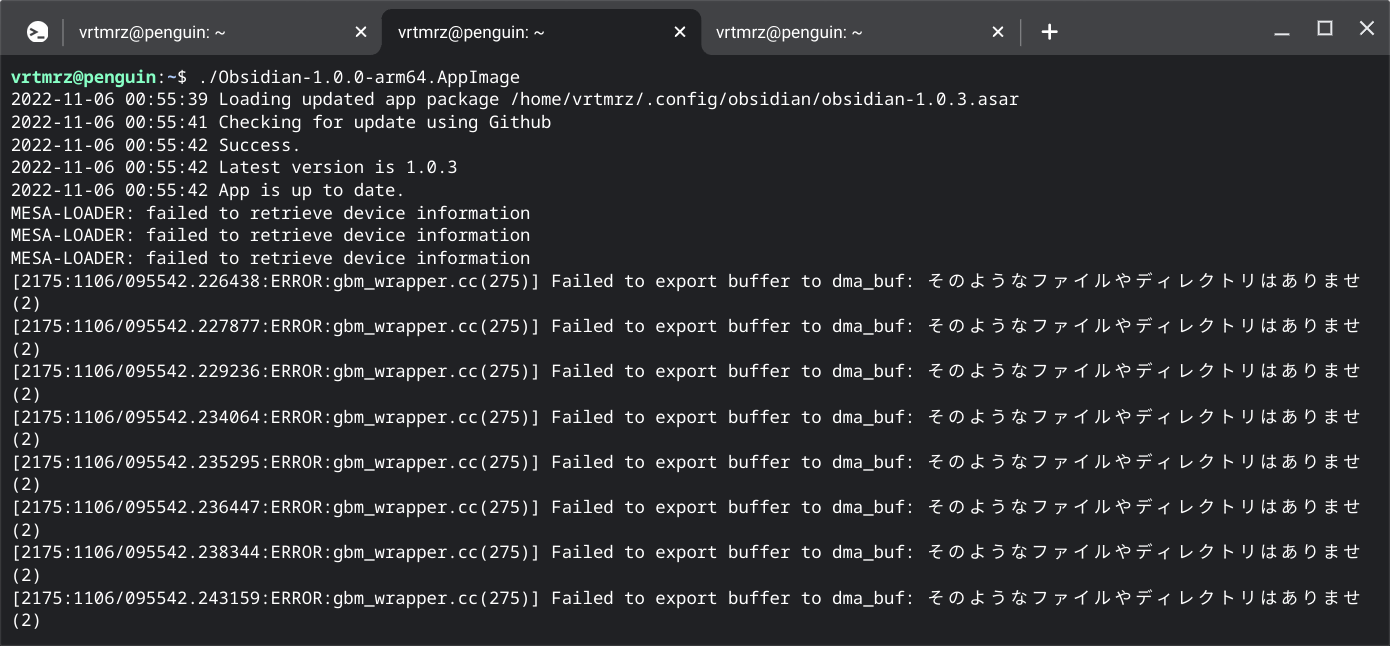Click the "App is up to date." line
1390x646 pixels.
311,190
